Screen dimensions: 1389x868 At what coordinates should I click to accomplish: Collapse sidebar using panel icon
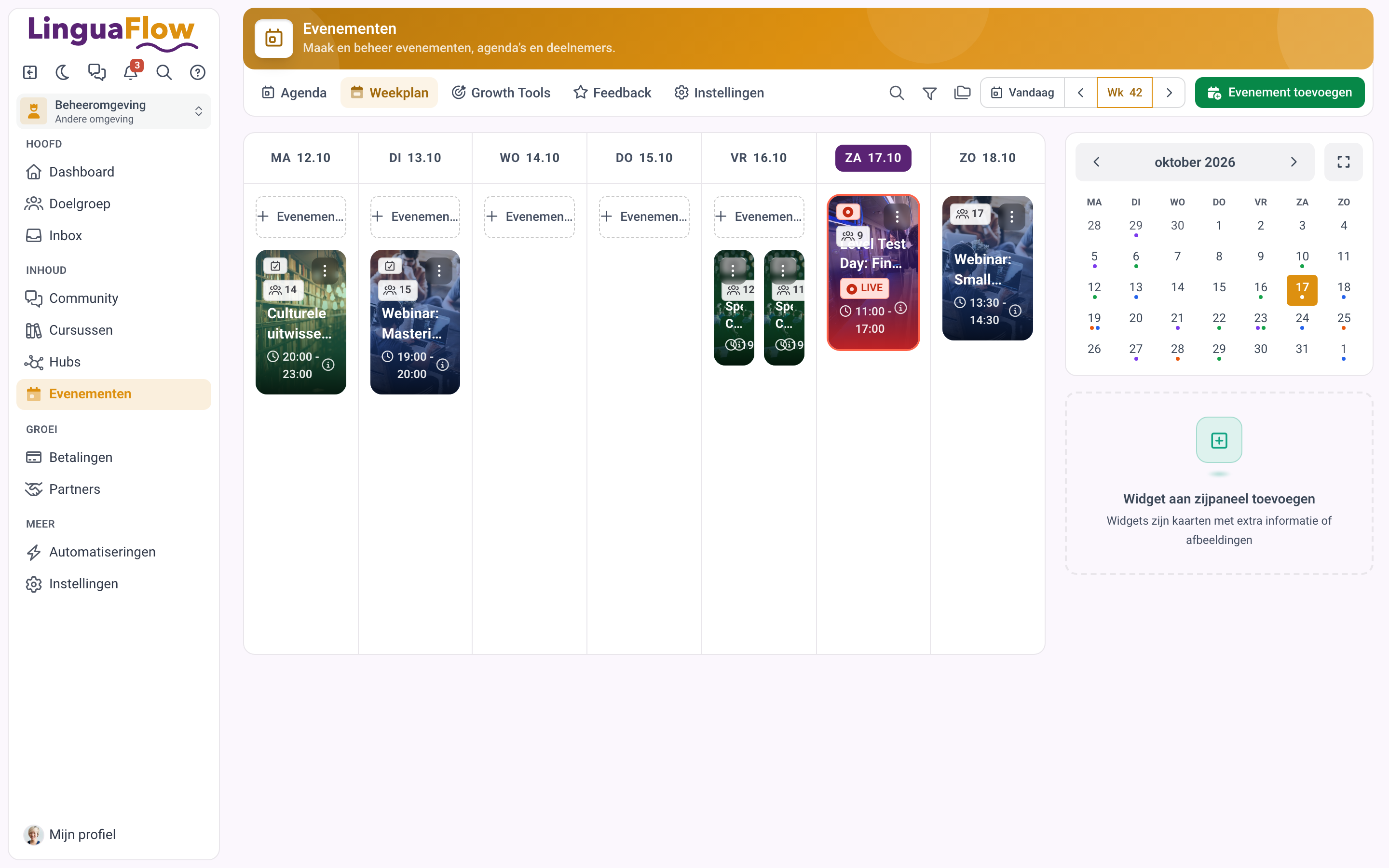(x=30, y=72)
